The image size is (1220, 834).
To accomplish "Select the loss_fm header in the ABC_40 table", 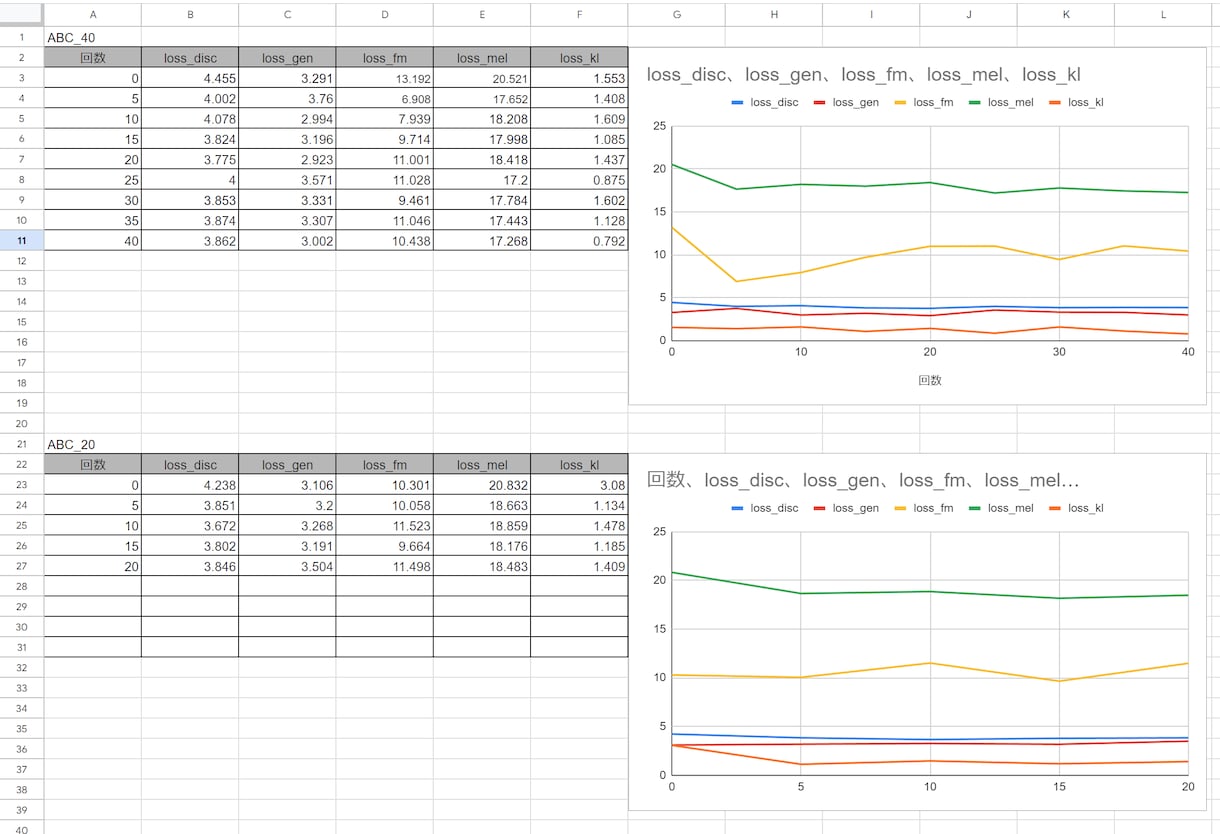I will 384,58.
